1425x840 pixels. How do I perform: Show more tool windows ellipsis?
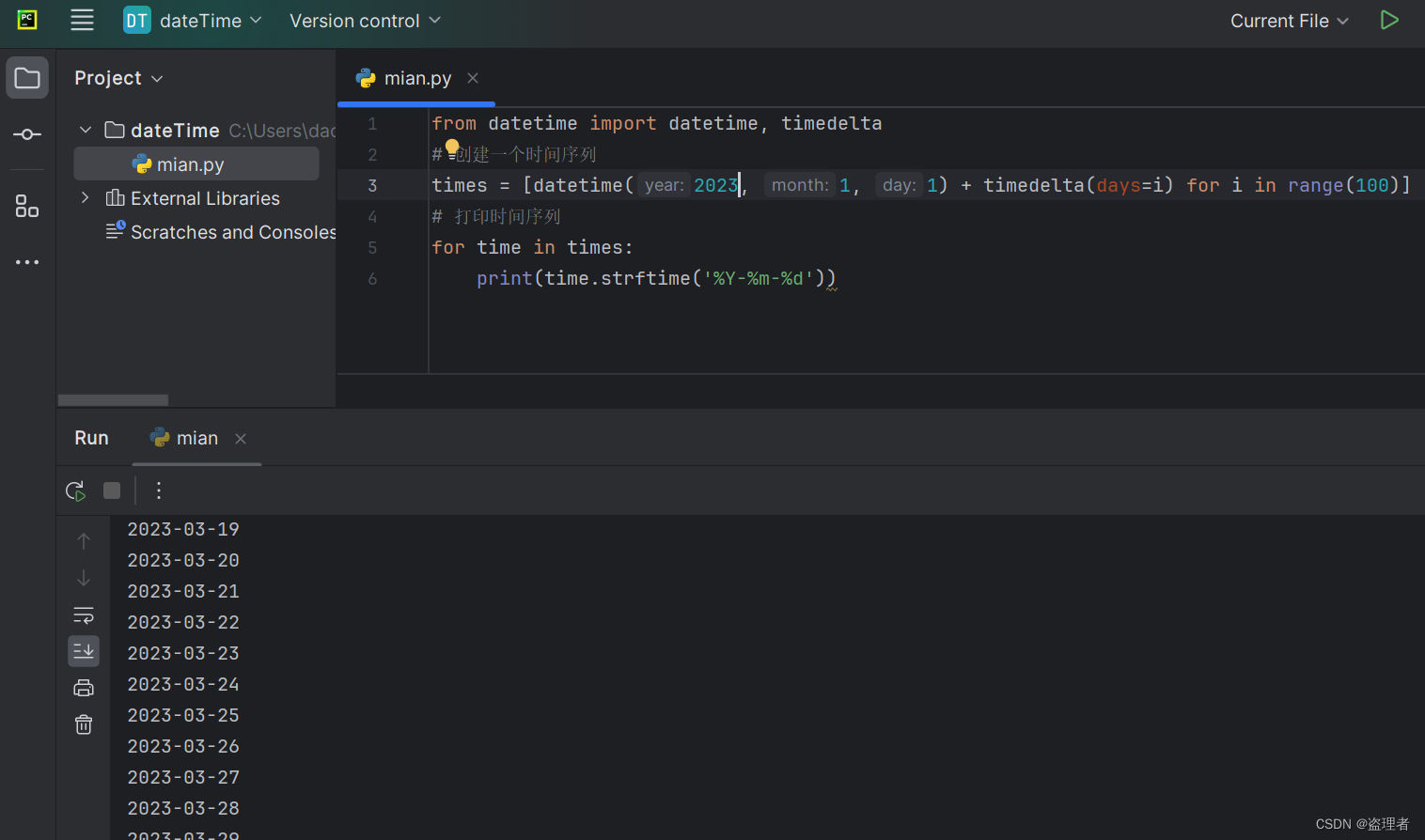point(27,262)
